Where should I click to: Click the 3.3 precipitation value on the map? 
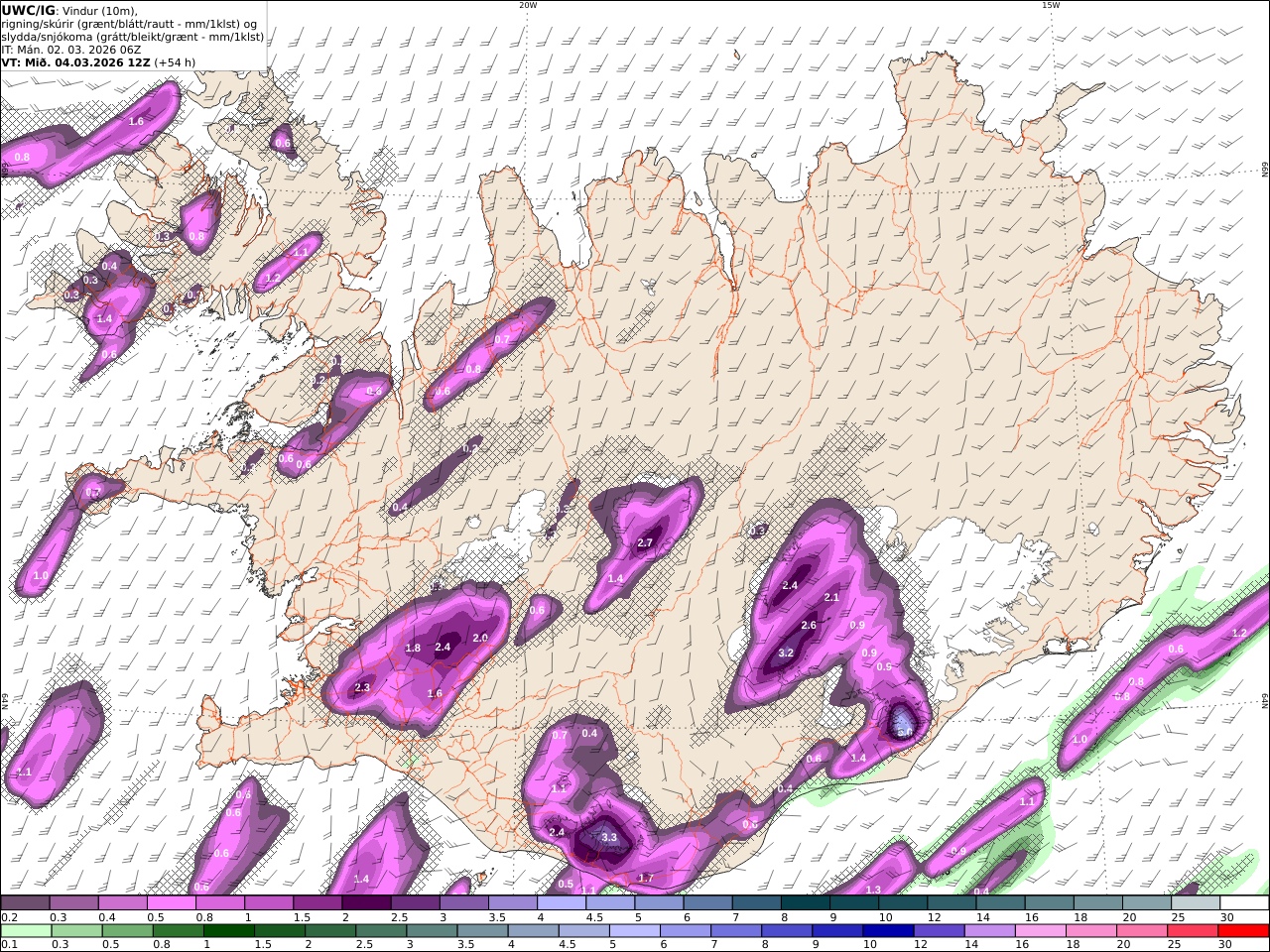(609, 838)
